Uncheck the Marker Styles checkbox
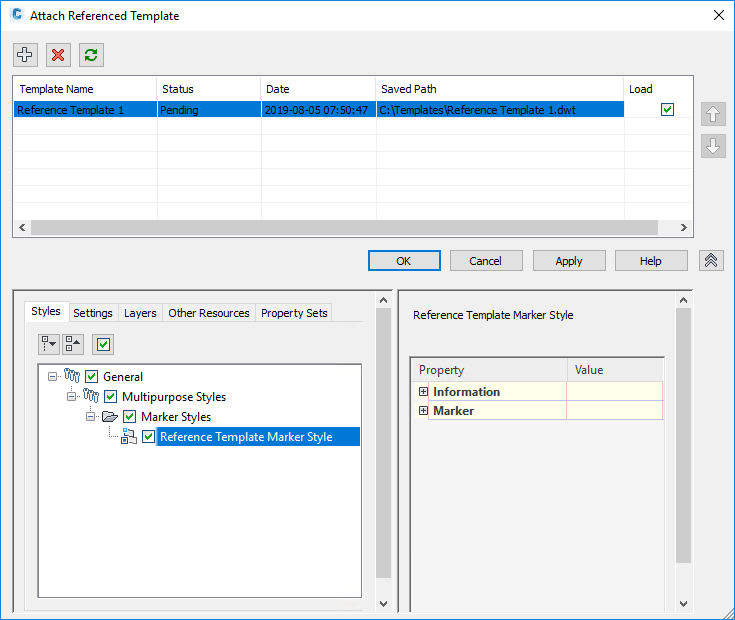The image size is (735, 620). pos(129,416)
